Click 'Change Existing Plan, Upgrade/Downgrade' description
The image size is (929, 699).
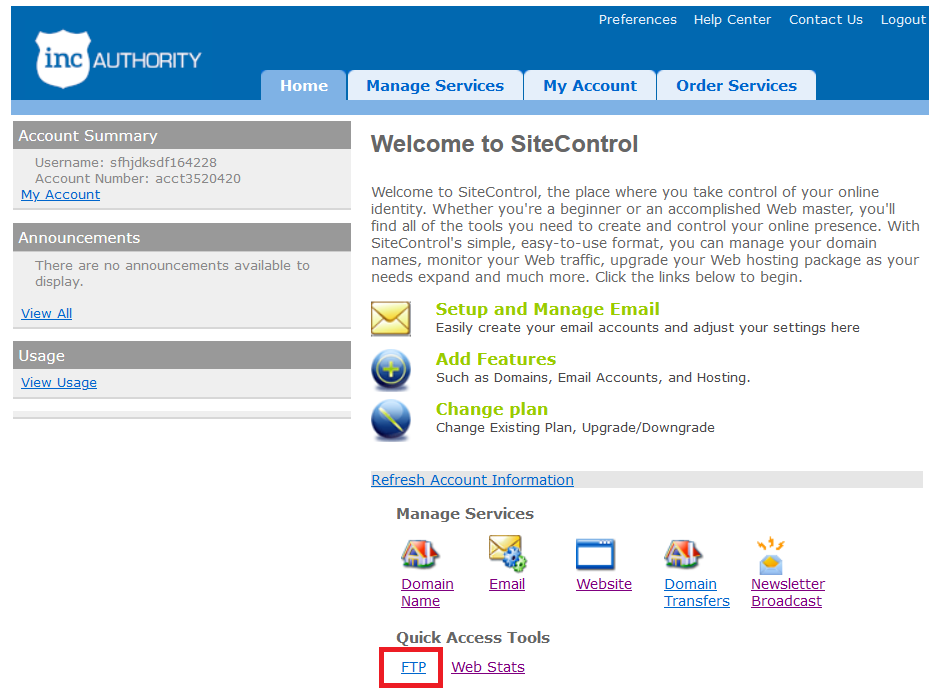tap(575, 428)
